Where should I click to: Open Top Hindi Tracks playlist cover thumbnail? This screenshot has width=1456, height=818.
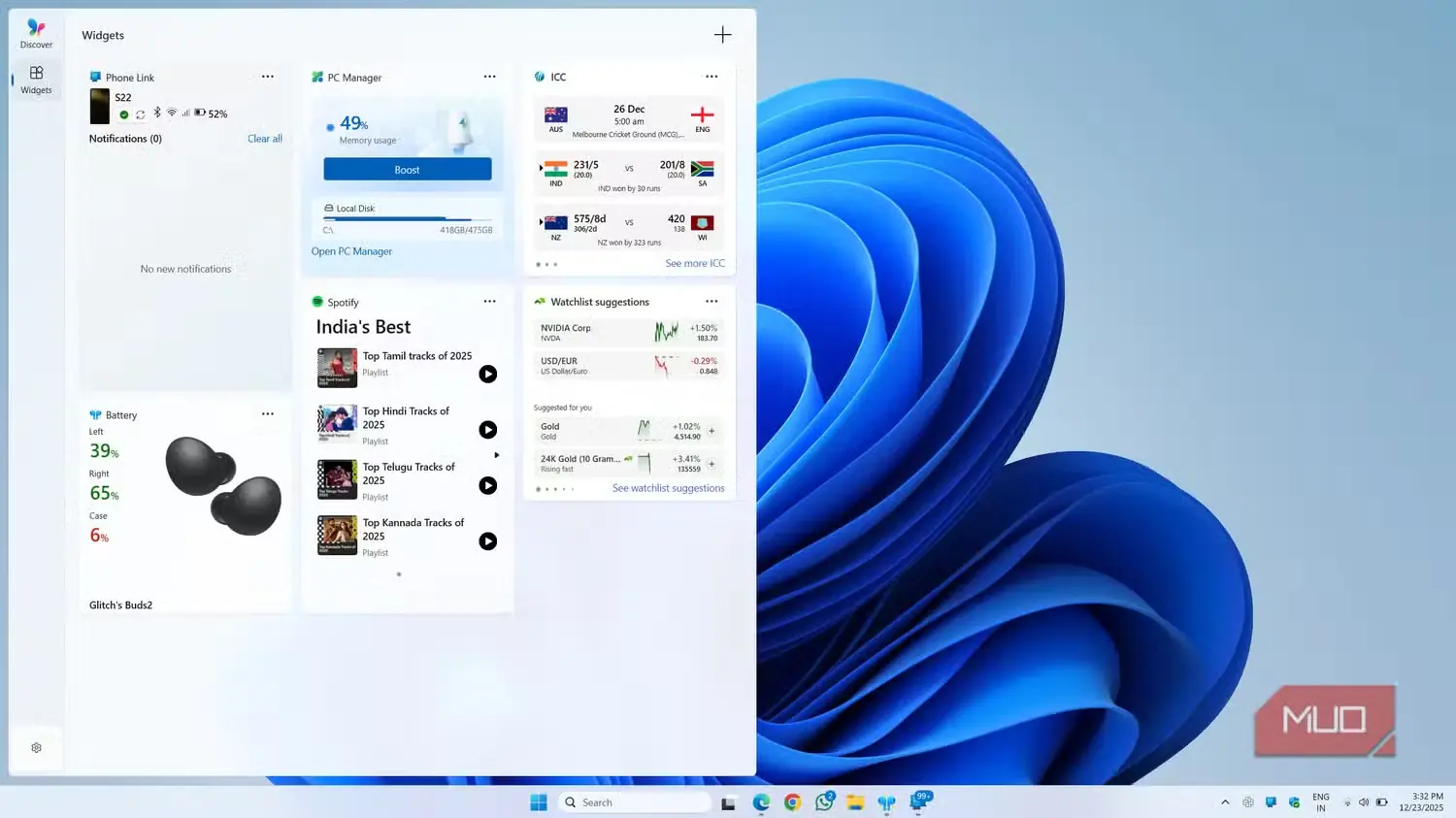point(337,424)
